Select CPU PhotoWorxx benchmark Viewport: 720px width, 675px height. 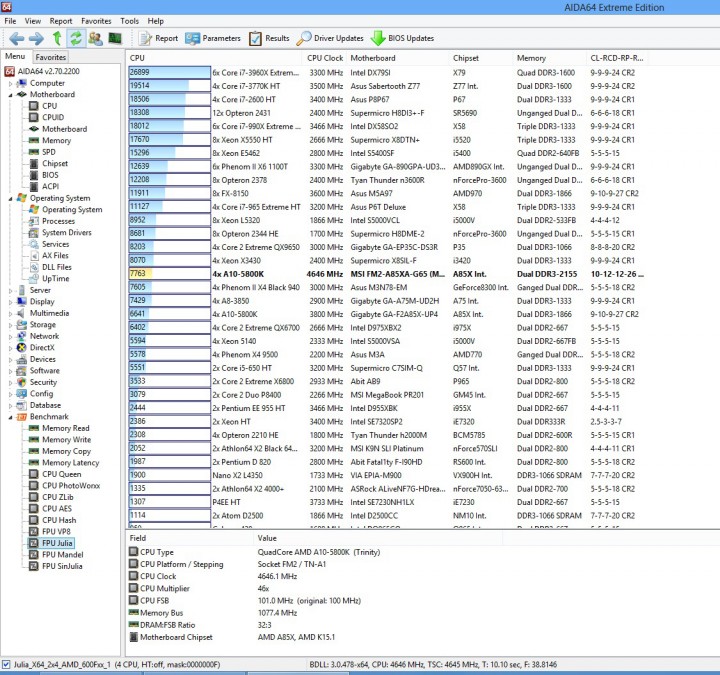(x=65, y=485)
